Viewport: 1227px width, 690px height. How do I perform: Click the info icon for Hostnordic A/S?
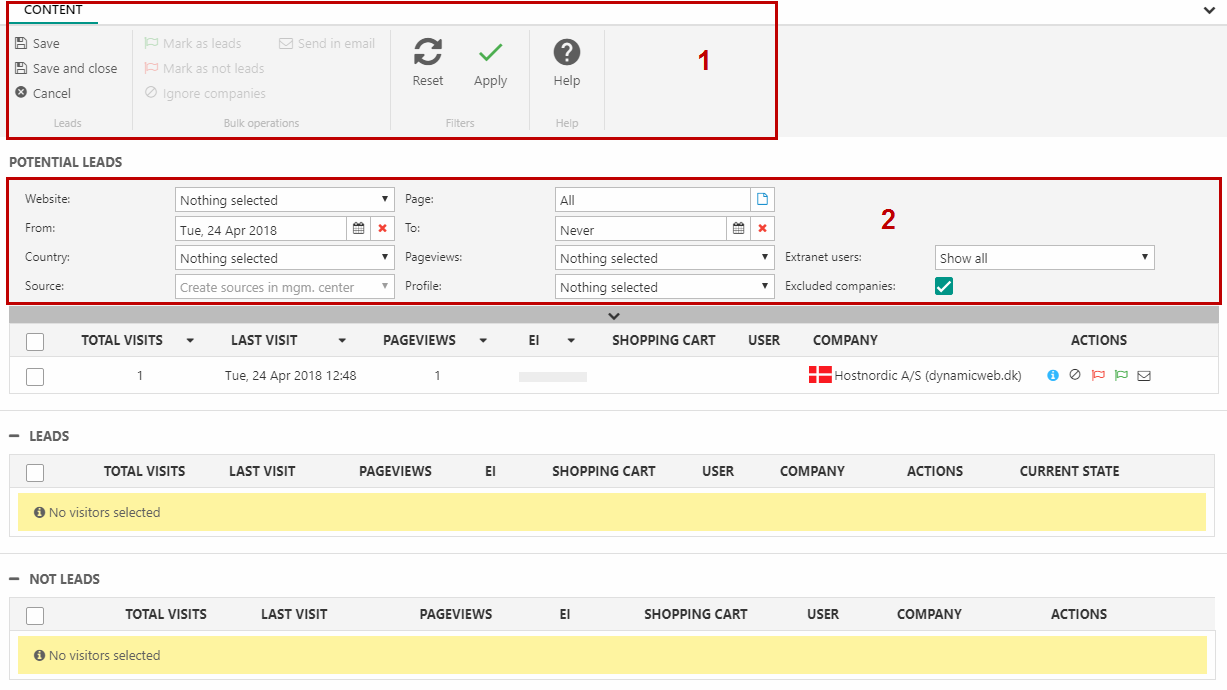1053,376
